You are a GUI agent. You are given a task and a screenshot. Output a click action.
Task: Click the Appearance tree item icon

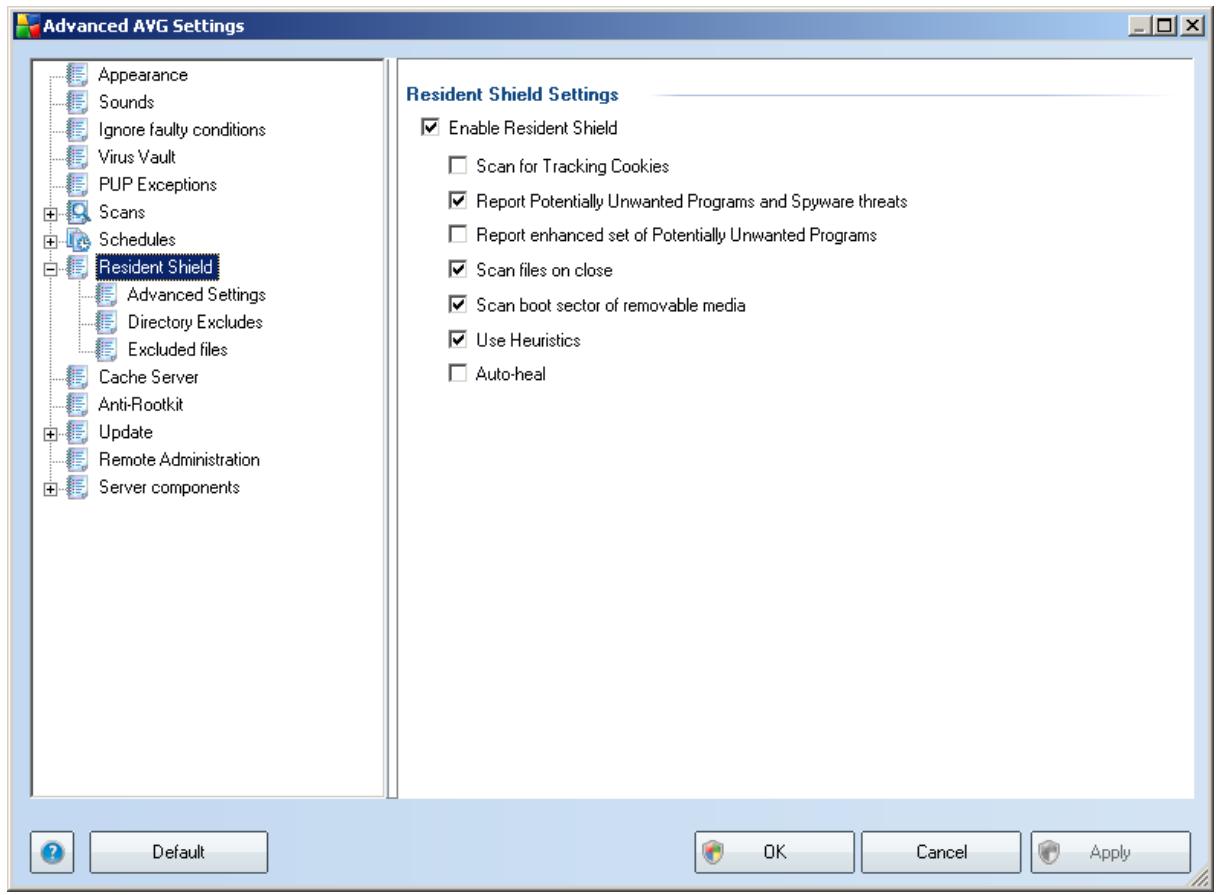point(75,74)
